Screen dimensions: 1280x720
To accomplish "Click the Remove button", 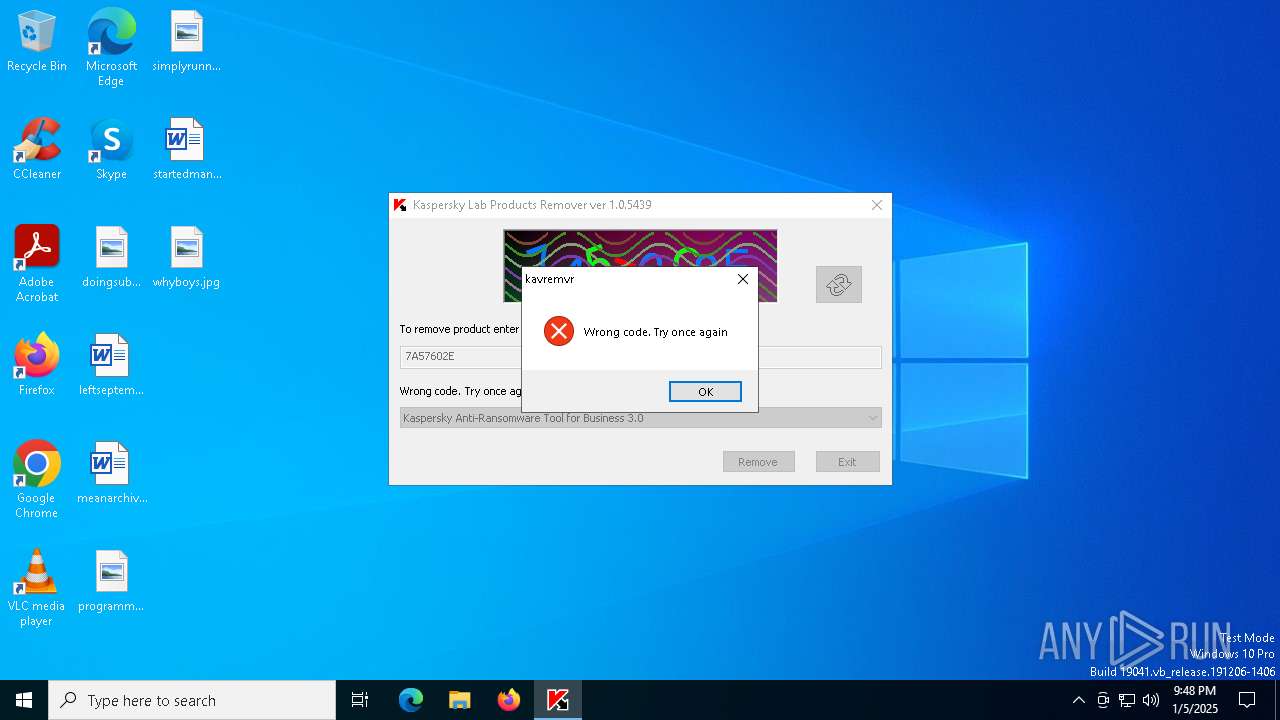I will click(x=759, y=462).
